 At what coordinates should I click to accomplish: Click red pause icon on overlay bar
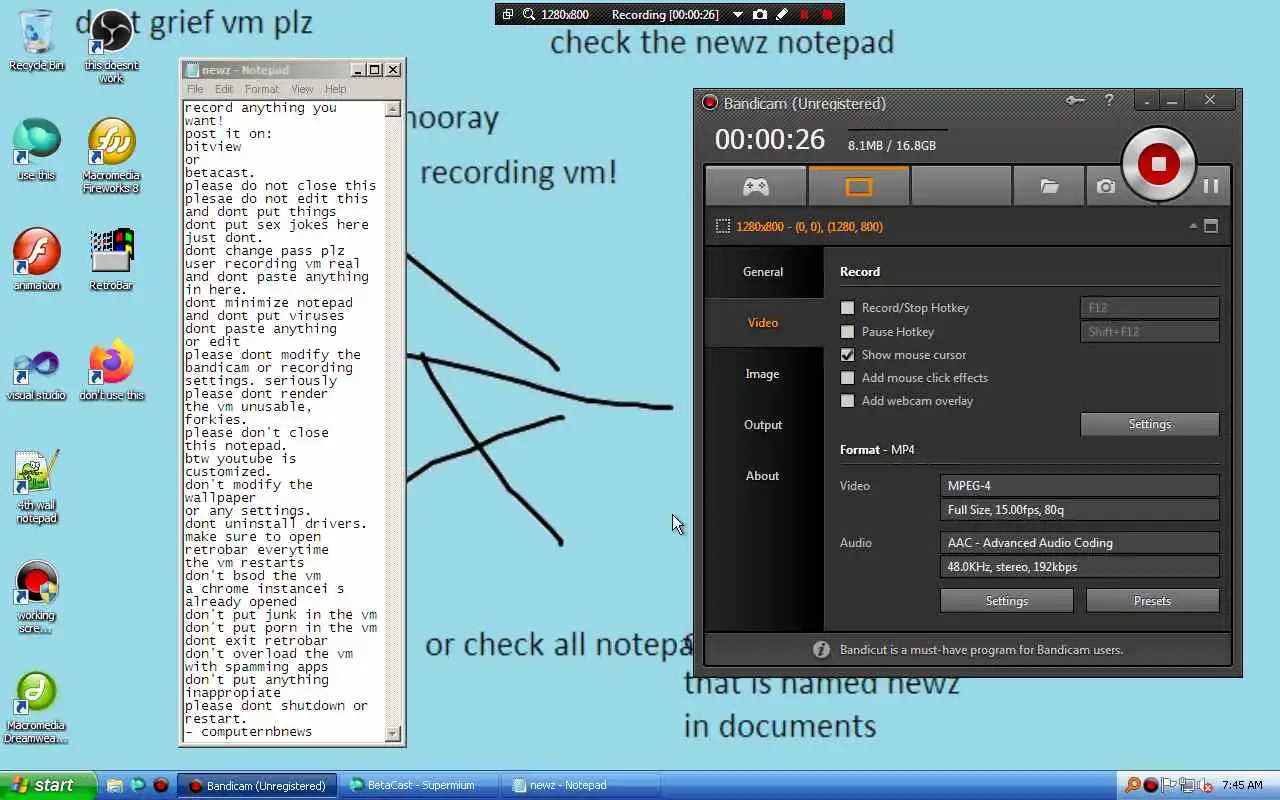805,14
